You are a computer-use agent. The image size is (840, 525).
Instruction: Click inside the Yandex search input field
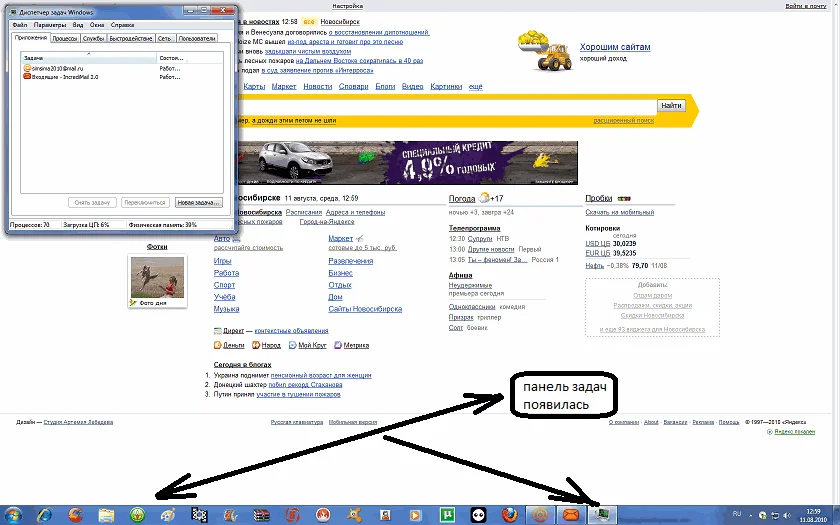(446, 106)
